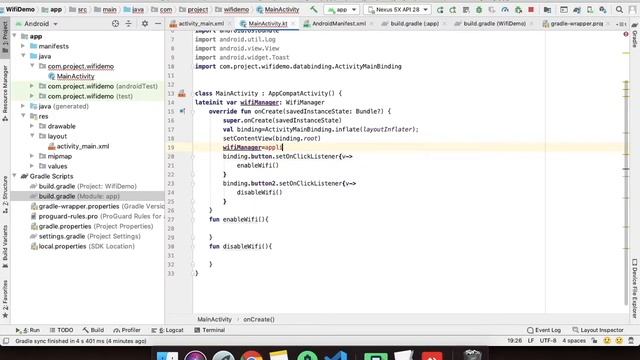
Task: Toggle the read-only lock in status bar
Action: (595, 341)
